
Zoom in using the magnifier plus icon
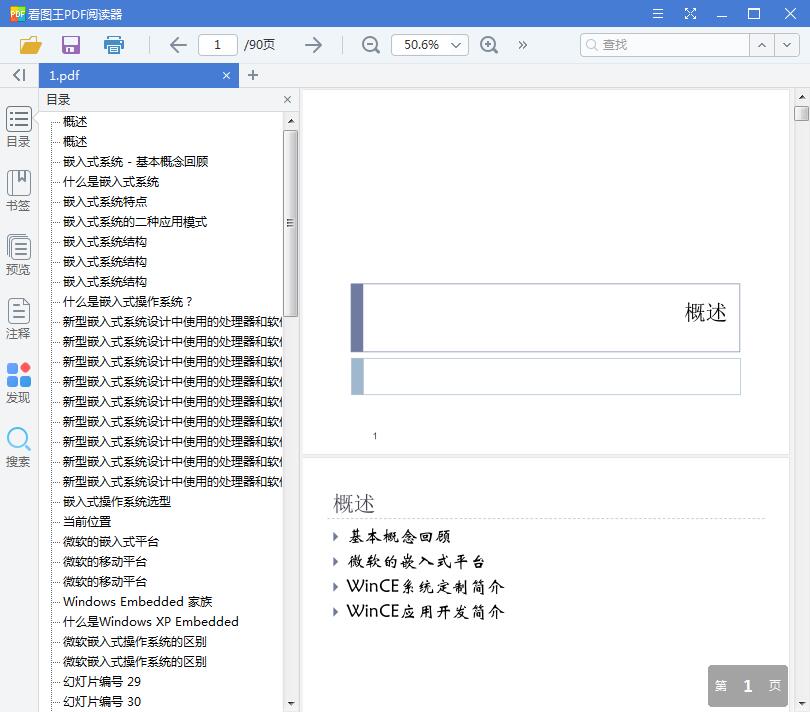489,45
